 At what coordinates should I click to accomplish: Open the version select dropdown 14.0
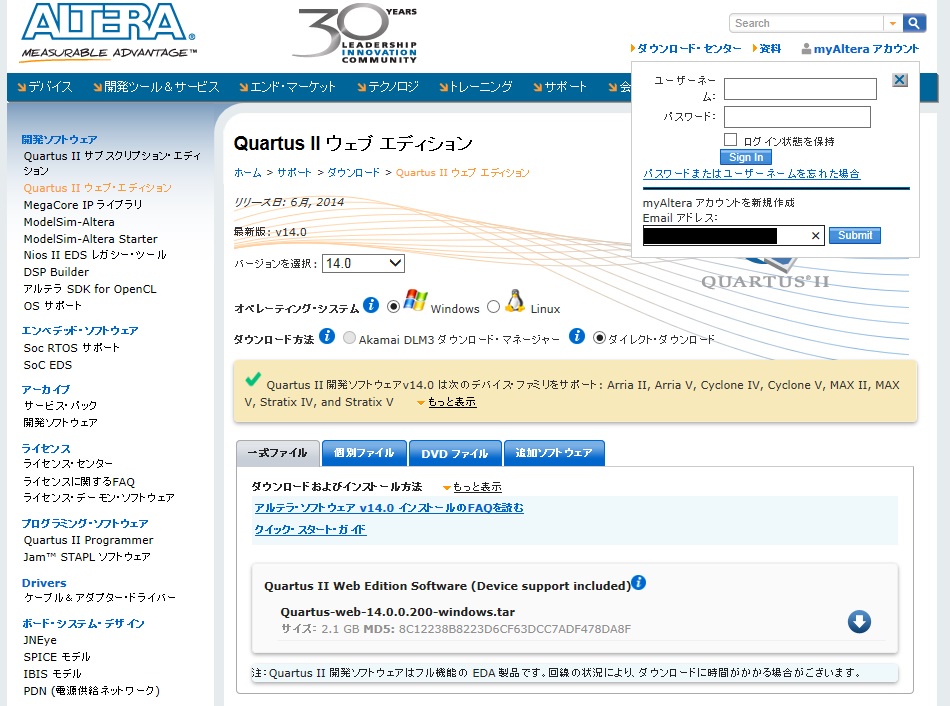[363, 263]
